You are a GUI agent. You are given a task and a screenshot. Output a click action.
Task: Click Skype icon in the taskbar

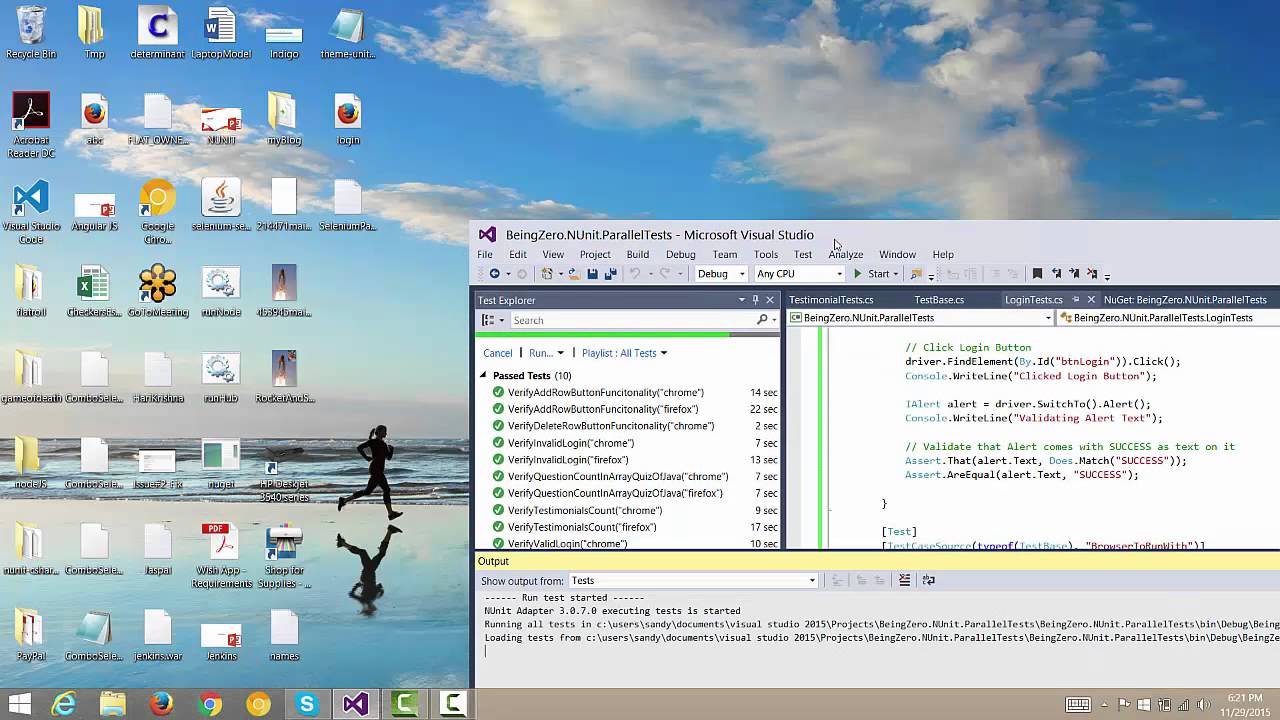click(307, 704)
